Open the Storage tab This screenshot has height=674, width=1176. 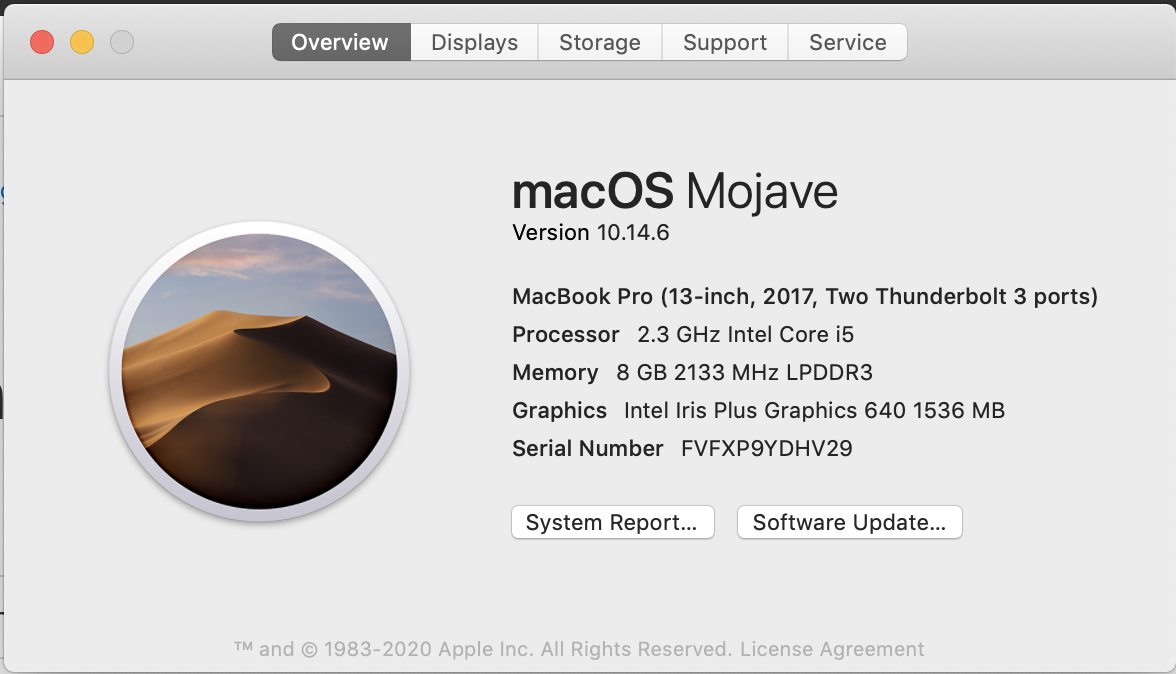(x=599, y=42)
